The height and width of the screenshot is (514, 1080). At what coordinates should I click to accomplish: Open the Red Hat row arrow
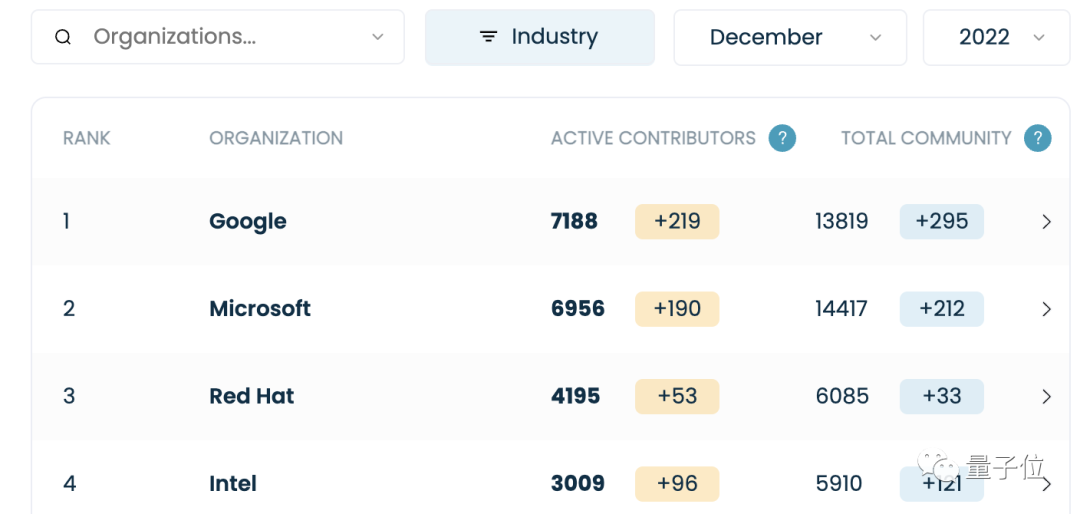pyautogui.click(x=1046, y=397)
